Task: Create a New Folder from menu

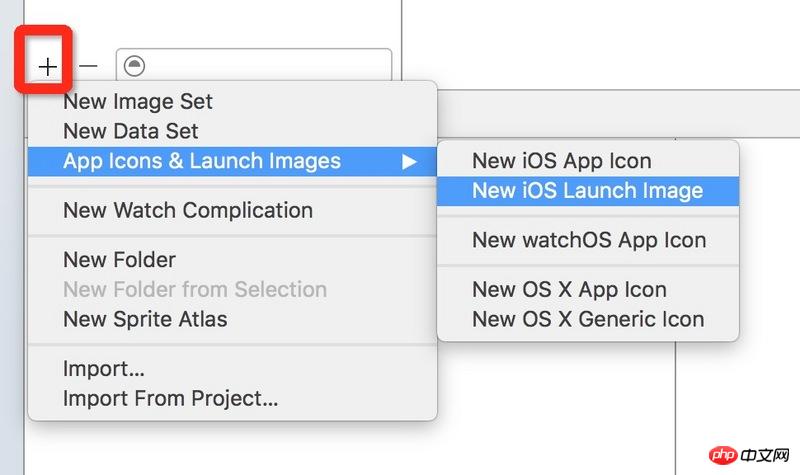Action: 120,260
